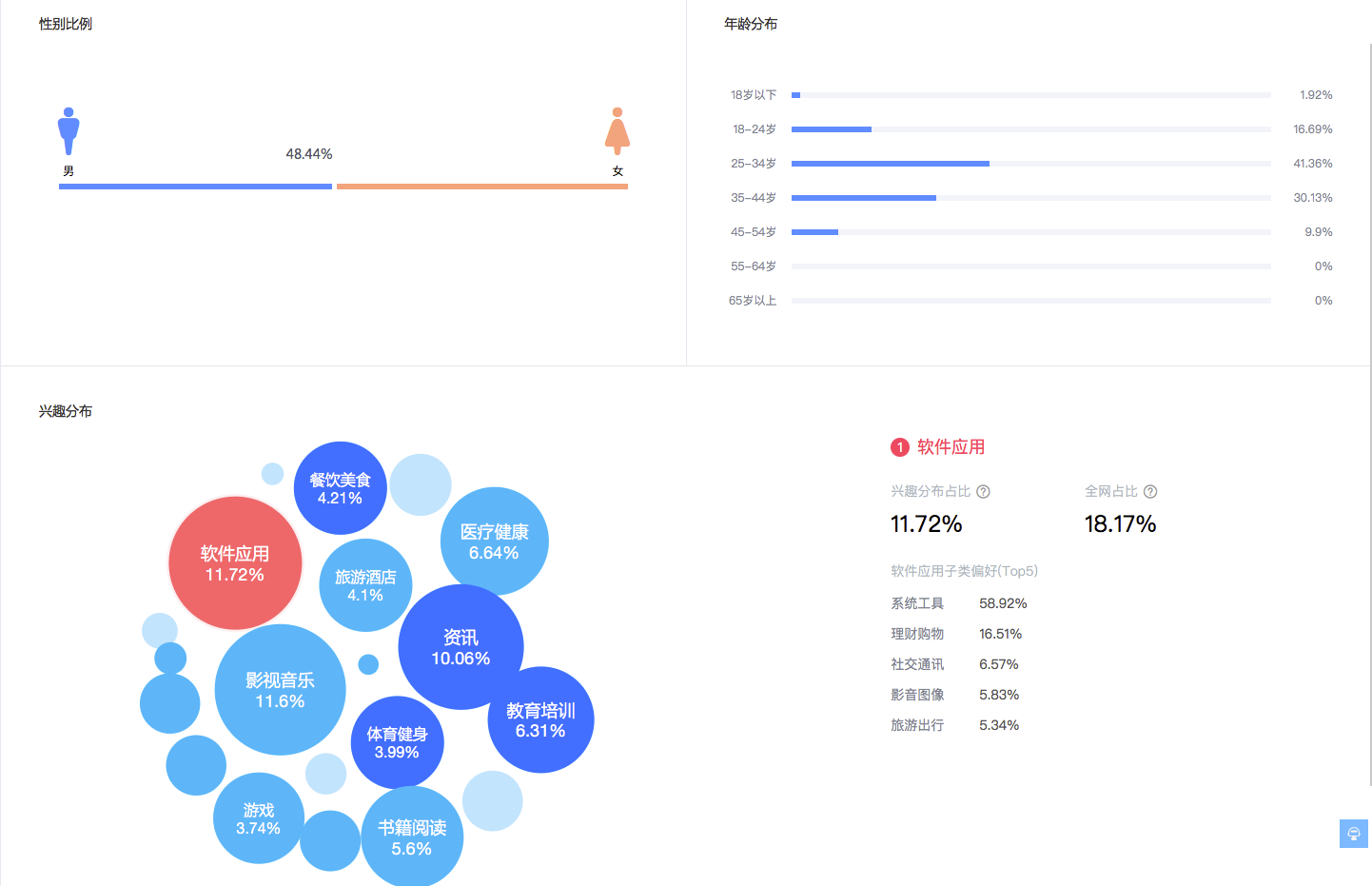Click the 11.72% interest share value
This screenshot has height=886, width=1372.
[x=927, y=524]
